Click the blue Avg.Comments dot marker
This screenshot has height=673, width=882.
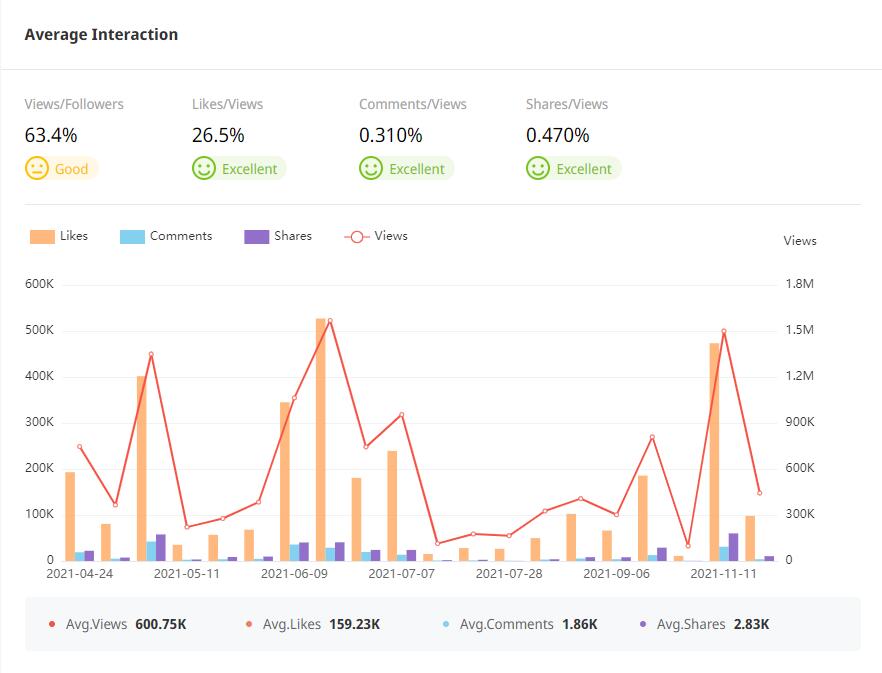pyautogui.click(x=446, y=624)
